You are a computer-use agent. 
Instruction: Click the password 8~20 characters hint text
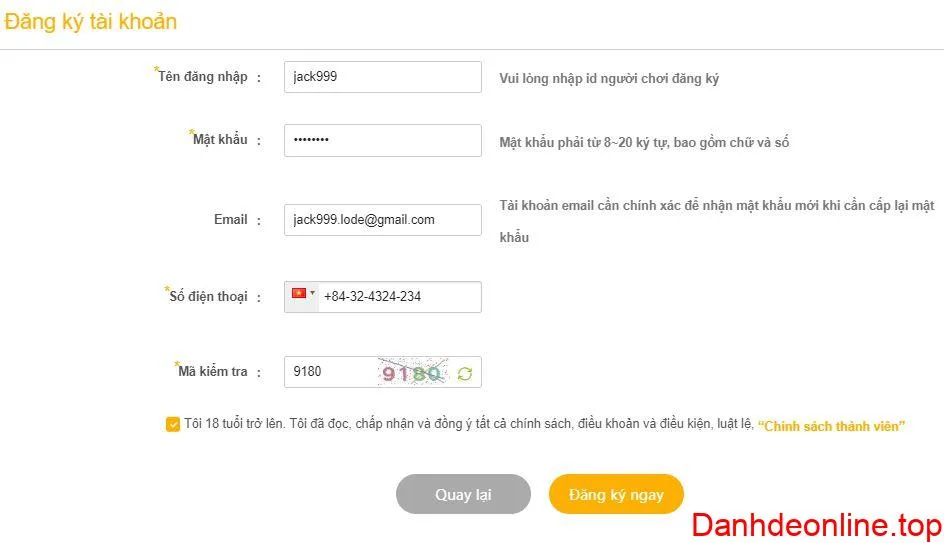tap(644, 143)
